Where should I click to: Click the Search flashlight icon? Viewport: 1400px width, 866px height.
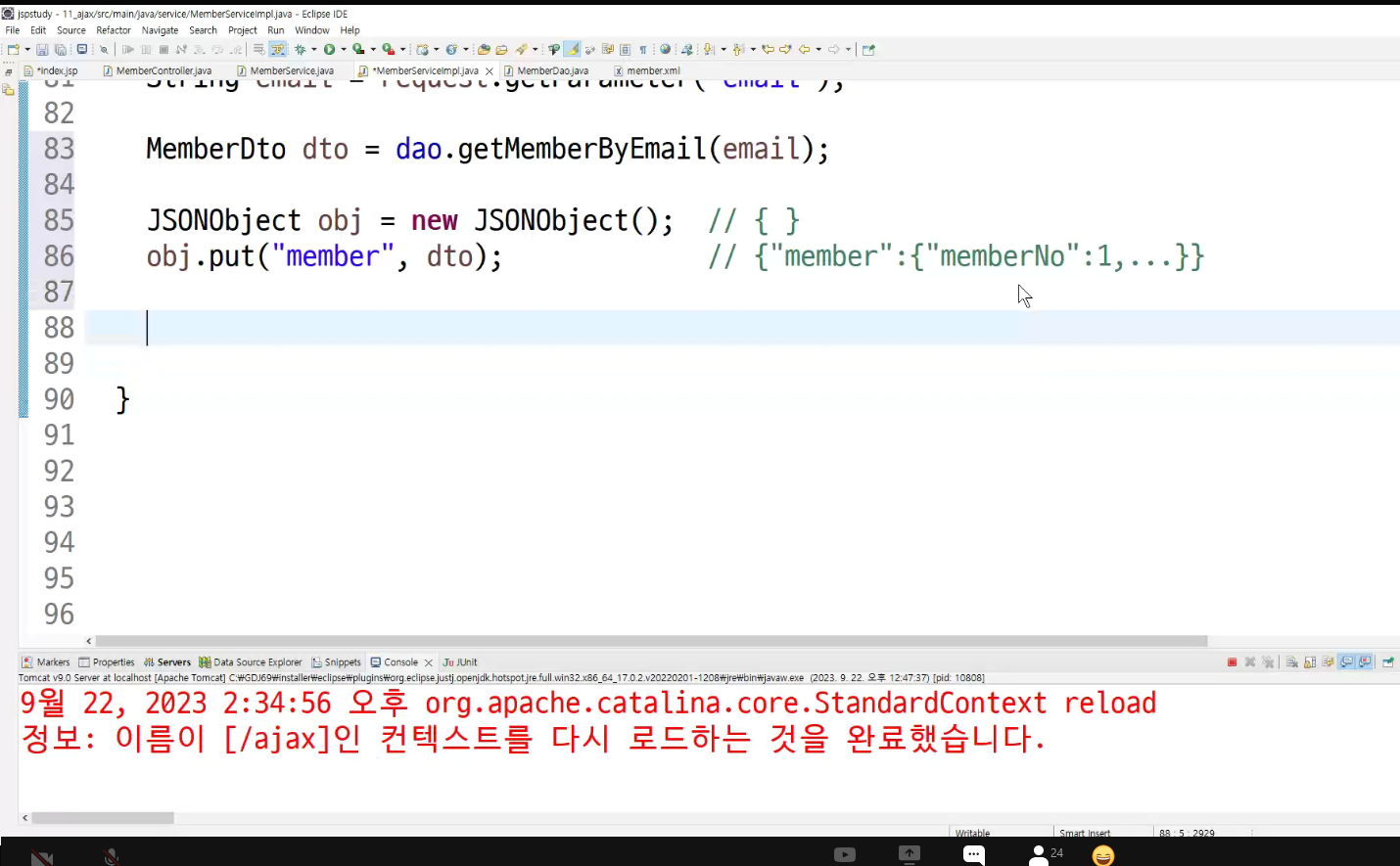[x=521, y=49]
